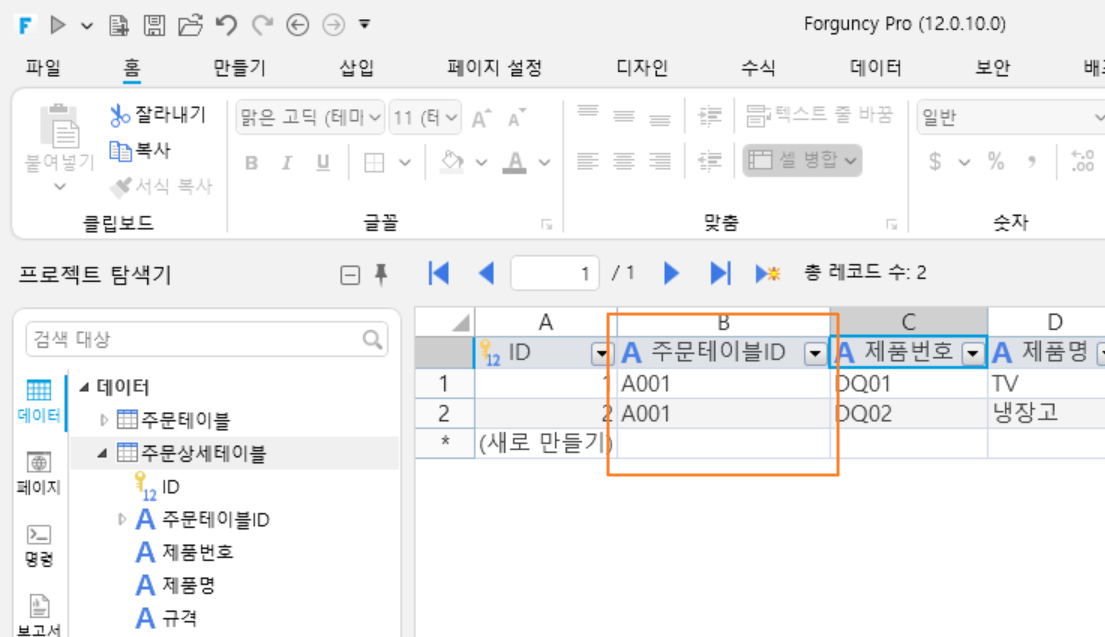Run the application with the play icon
The width and height of the screenshot is (1105, 637).
58,25
